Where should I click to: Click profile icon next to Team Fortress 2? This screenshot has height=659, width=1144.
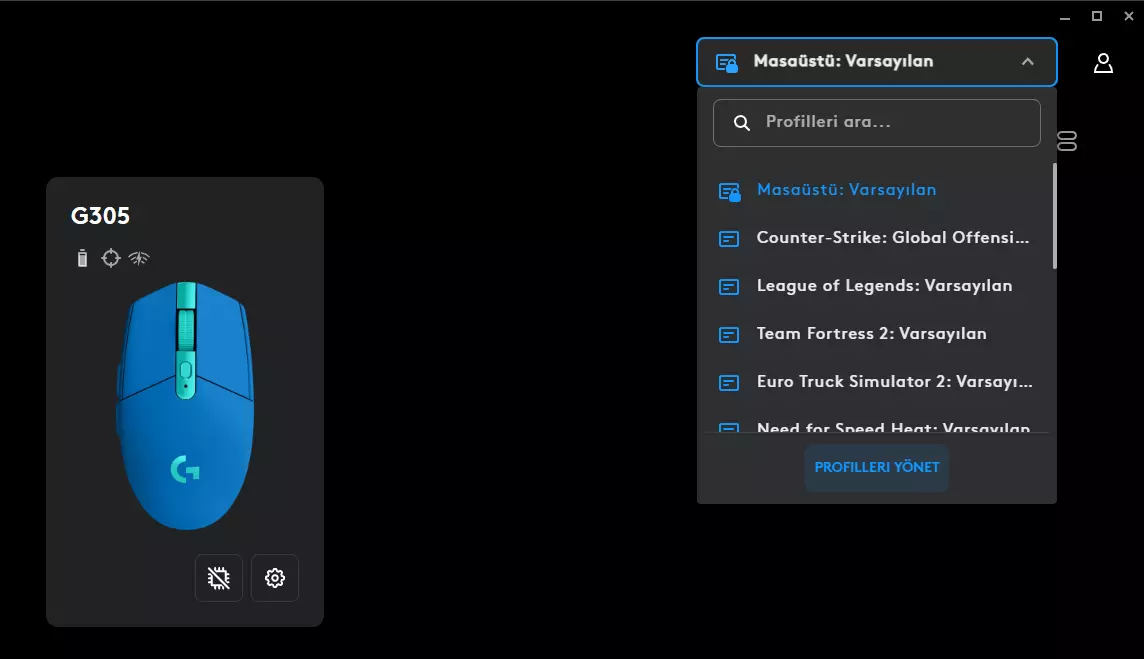[x=729, y=334]
